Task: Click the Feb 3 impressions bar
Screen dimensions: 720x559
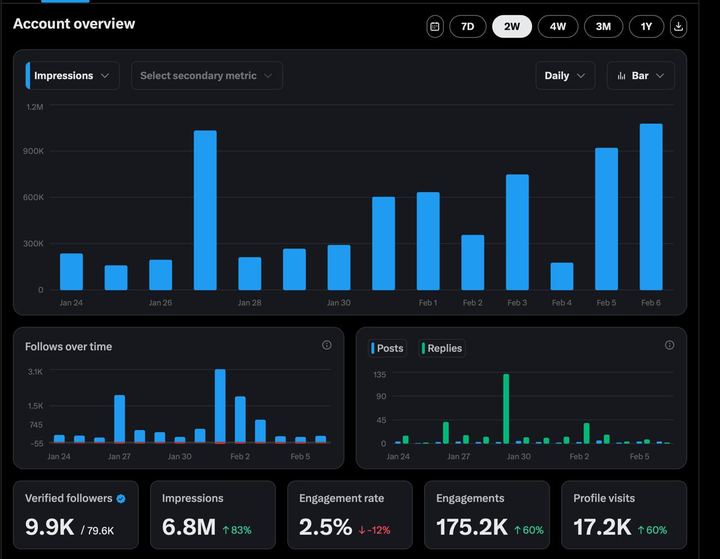Action: (x=517, y=232)
